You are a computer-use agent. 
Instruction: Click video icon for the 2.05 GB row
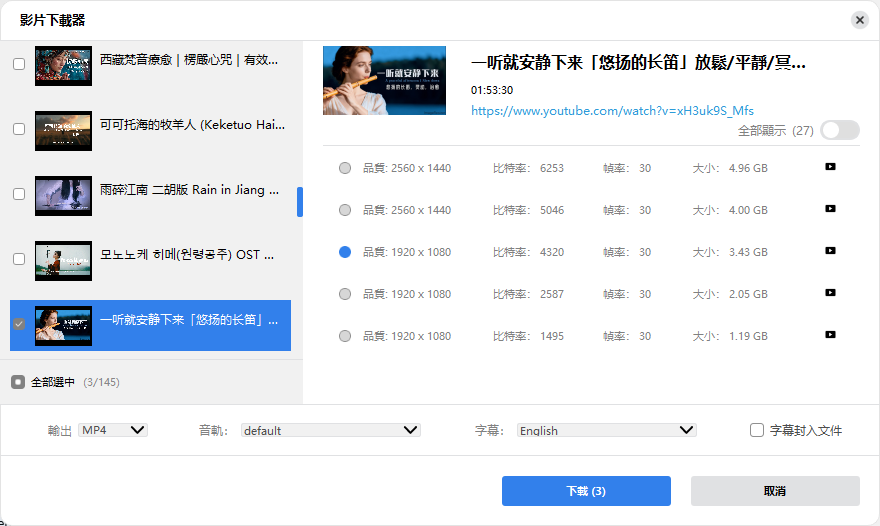pyautogui.click(x=830, y=292)
